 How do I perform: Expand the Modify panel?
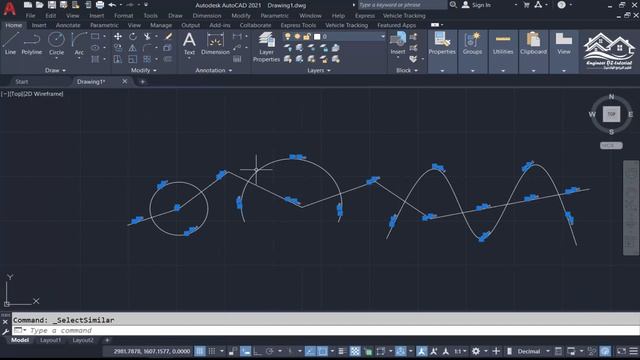coord(143,70)
